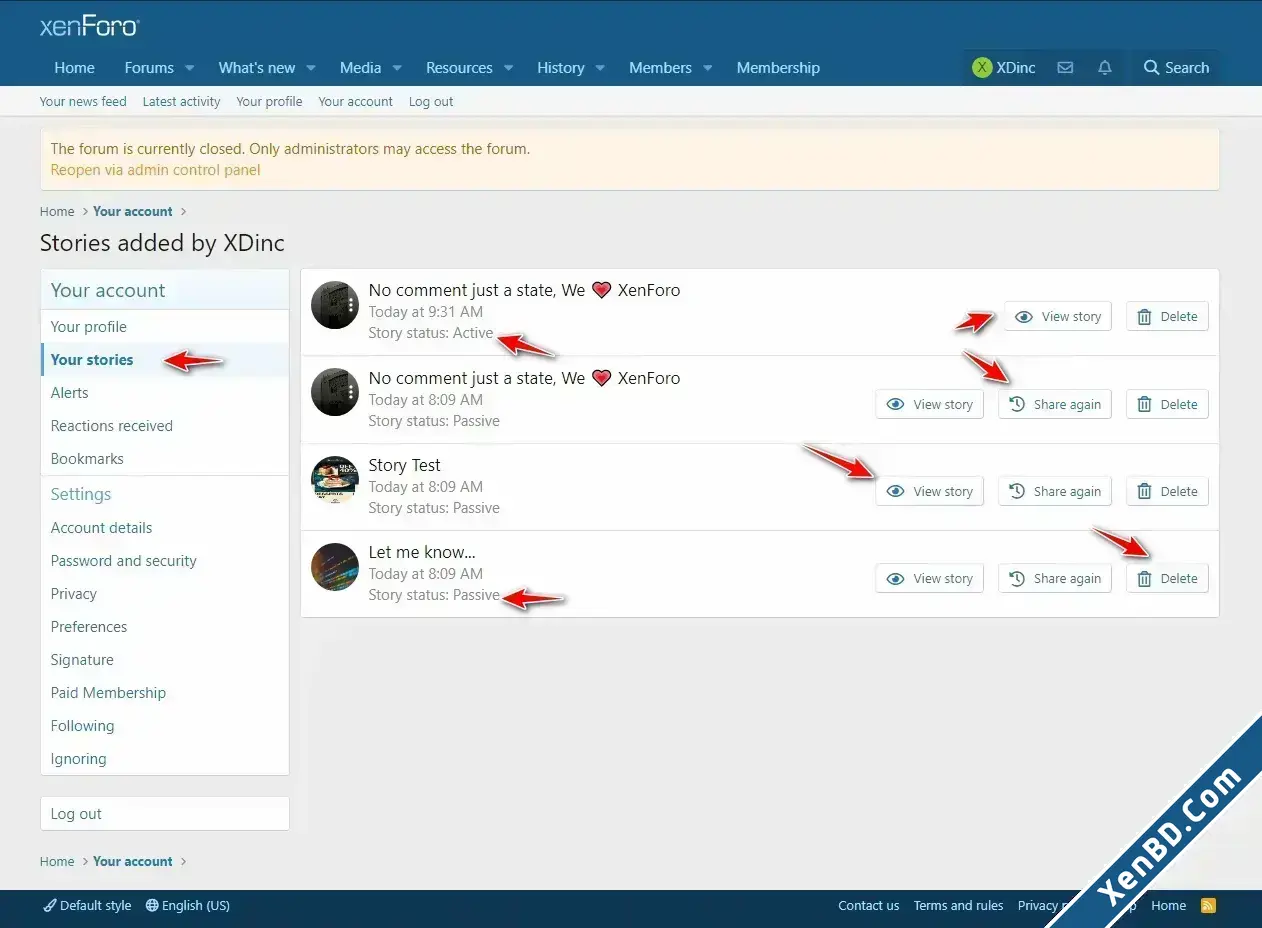Image resolution: width=1262 pixels, height=928 pixels.
Task: Click Your account in bottom breadcrumb
Action: click(x=133, y=862)
